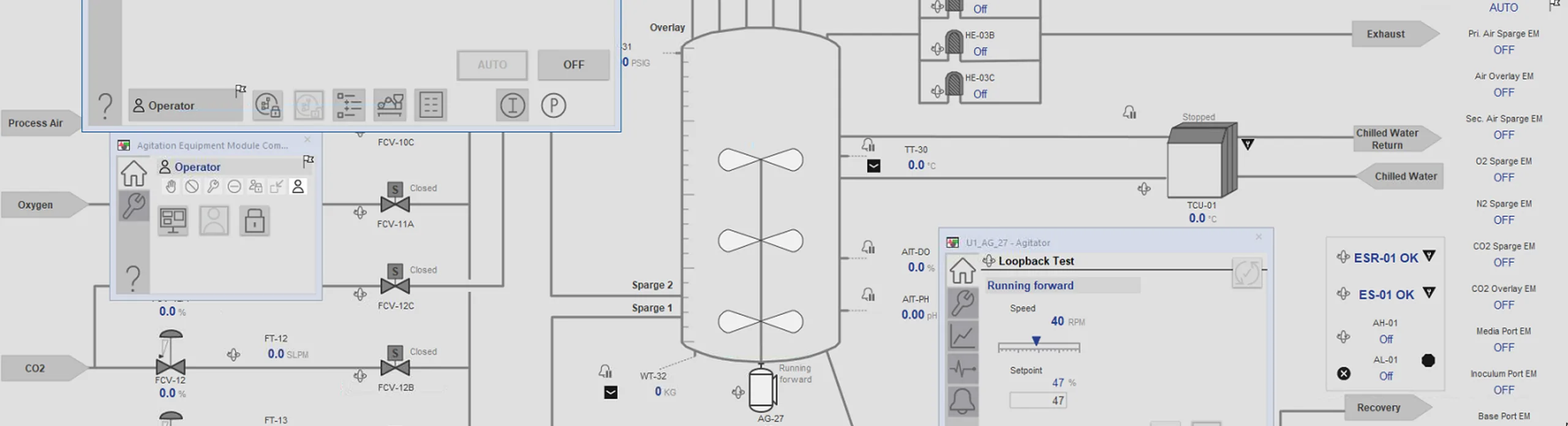Follow the Process Air inlet arrow

pyautogui.click(x=40, y=123)
